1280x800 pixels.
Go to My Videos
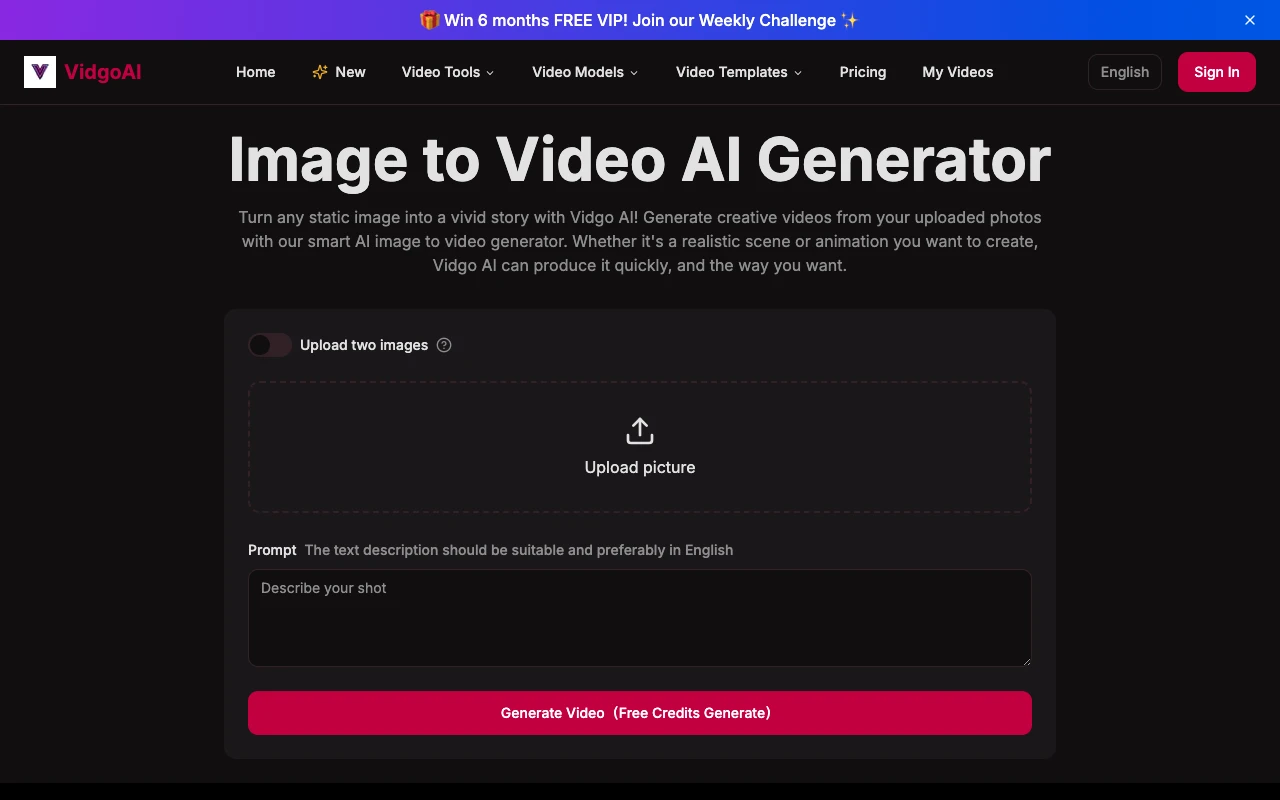point(957,72)
